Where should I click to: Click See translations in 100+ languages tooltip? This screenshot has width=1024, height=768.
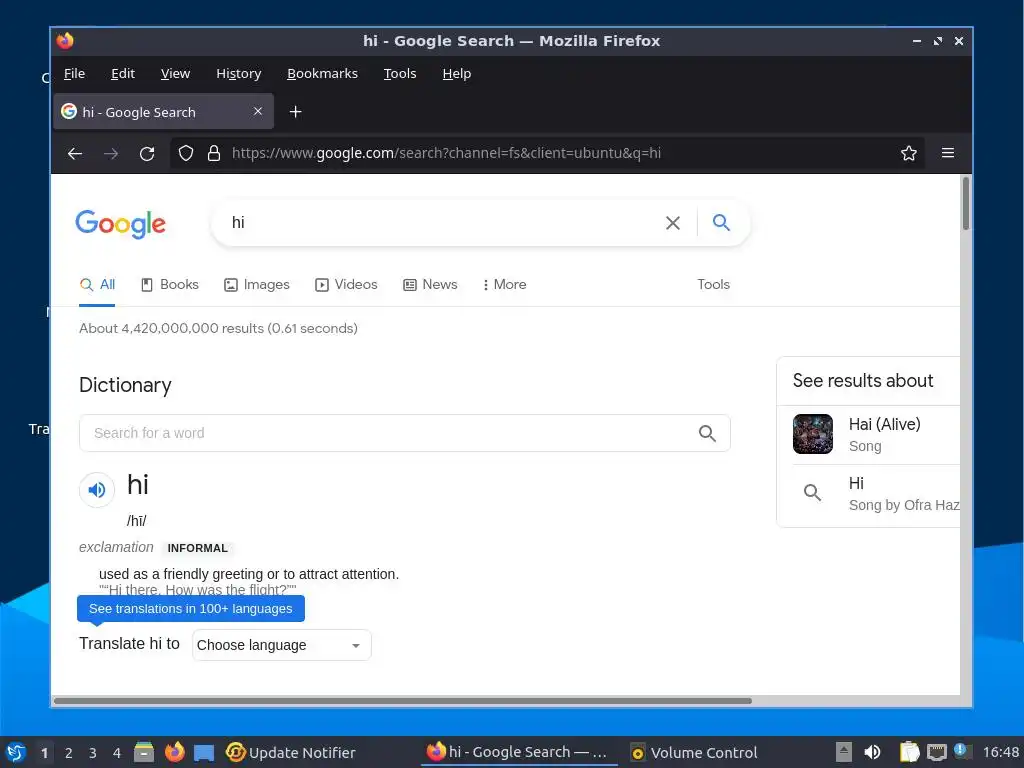pos(191,609)
